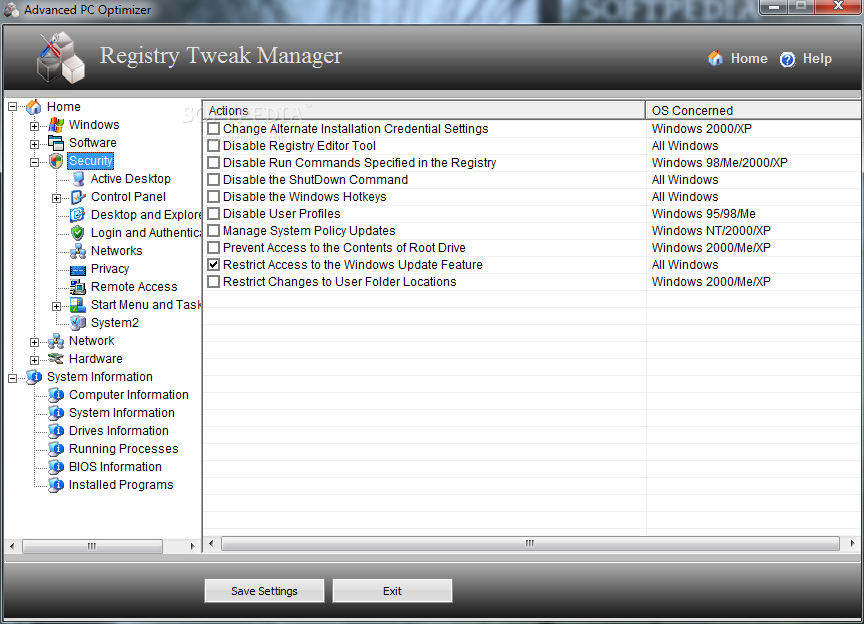Click the Privacy icon in tree
This screenshot has height=624, width=864.
78,269
